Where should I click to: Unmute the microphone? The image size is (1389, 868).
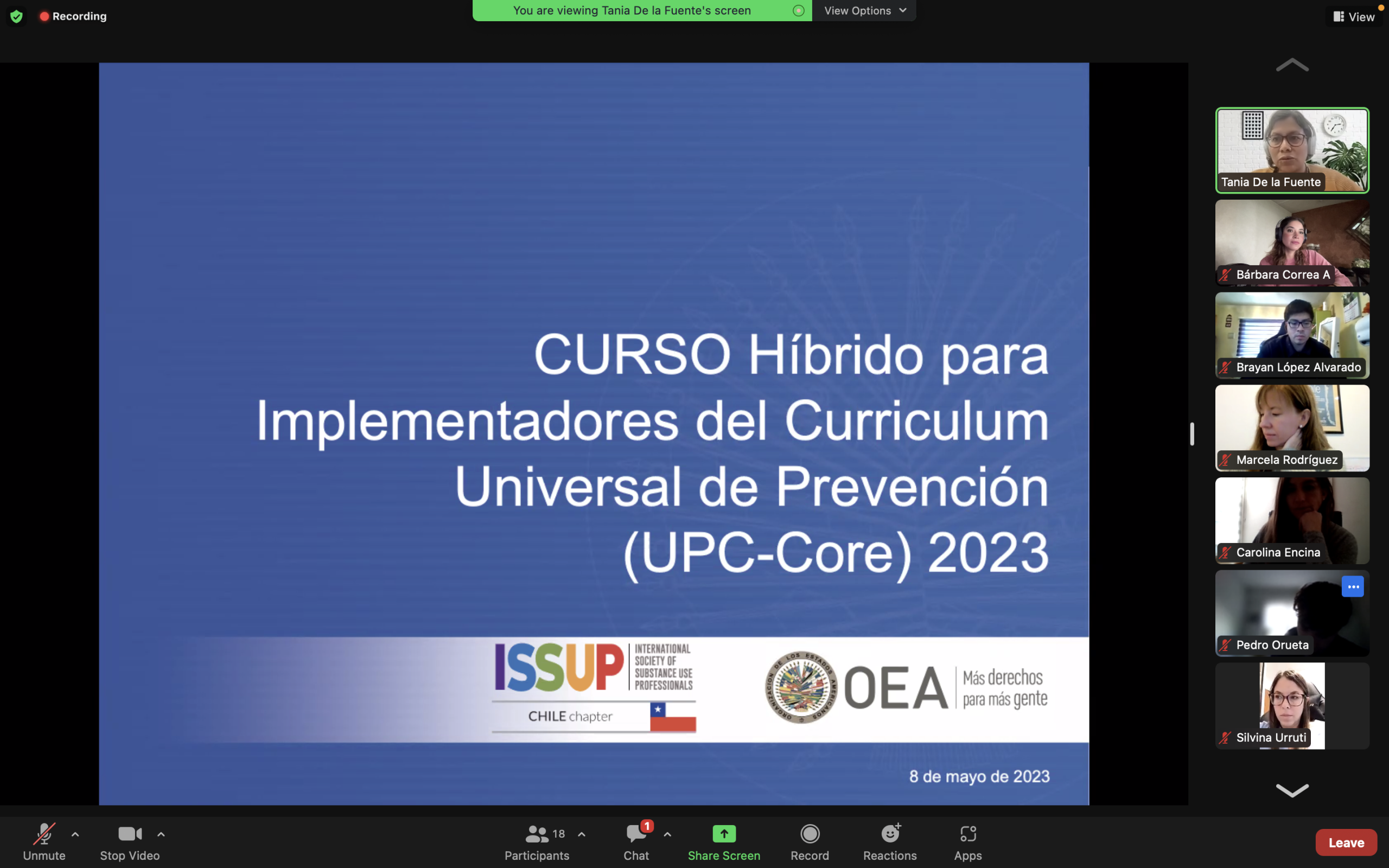(x=44, y=834)
